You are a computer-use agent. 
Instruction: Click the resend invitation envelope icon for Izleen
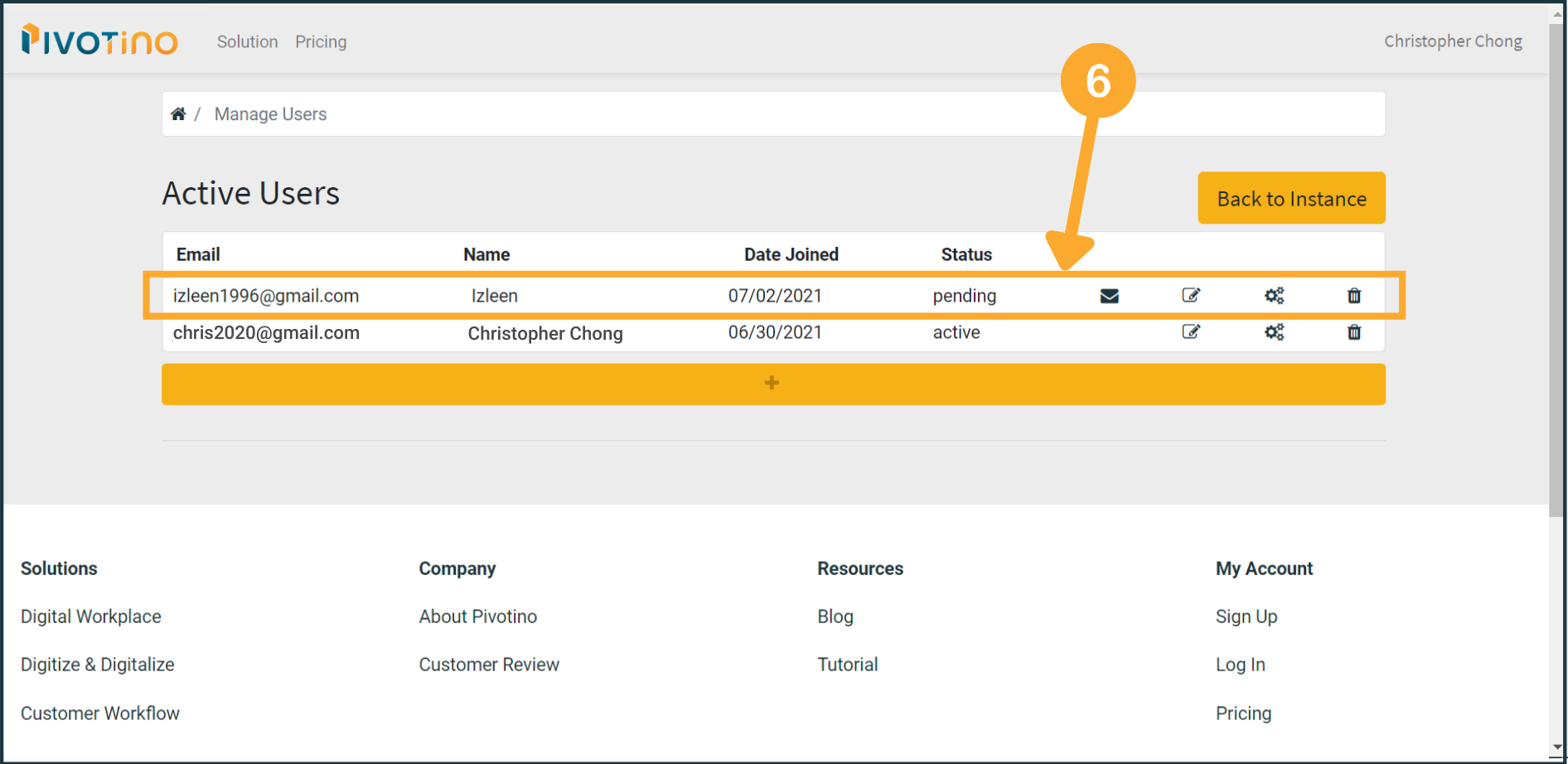click(1109, 296)
